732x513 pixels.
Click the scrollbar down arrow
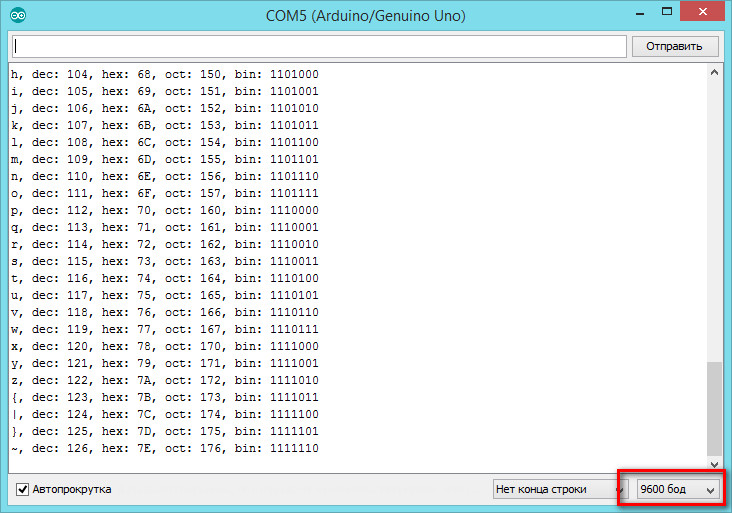(714, 464)
